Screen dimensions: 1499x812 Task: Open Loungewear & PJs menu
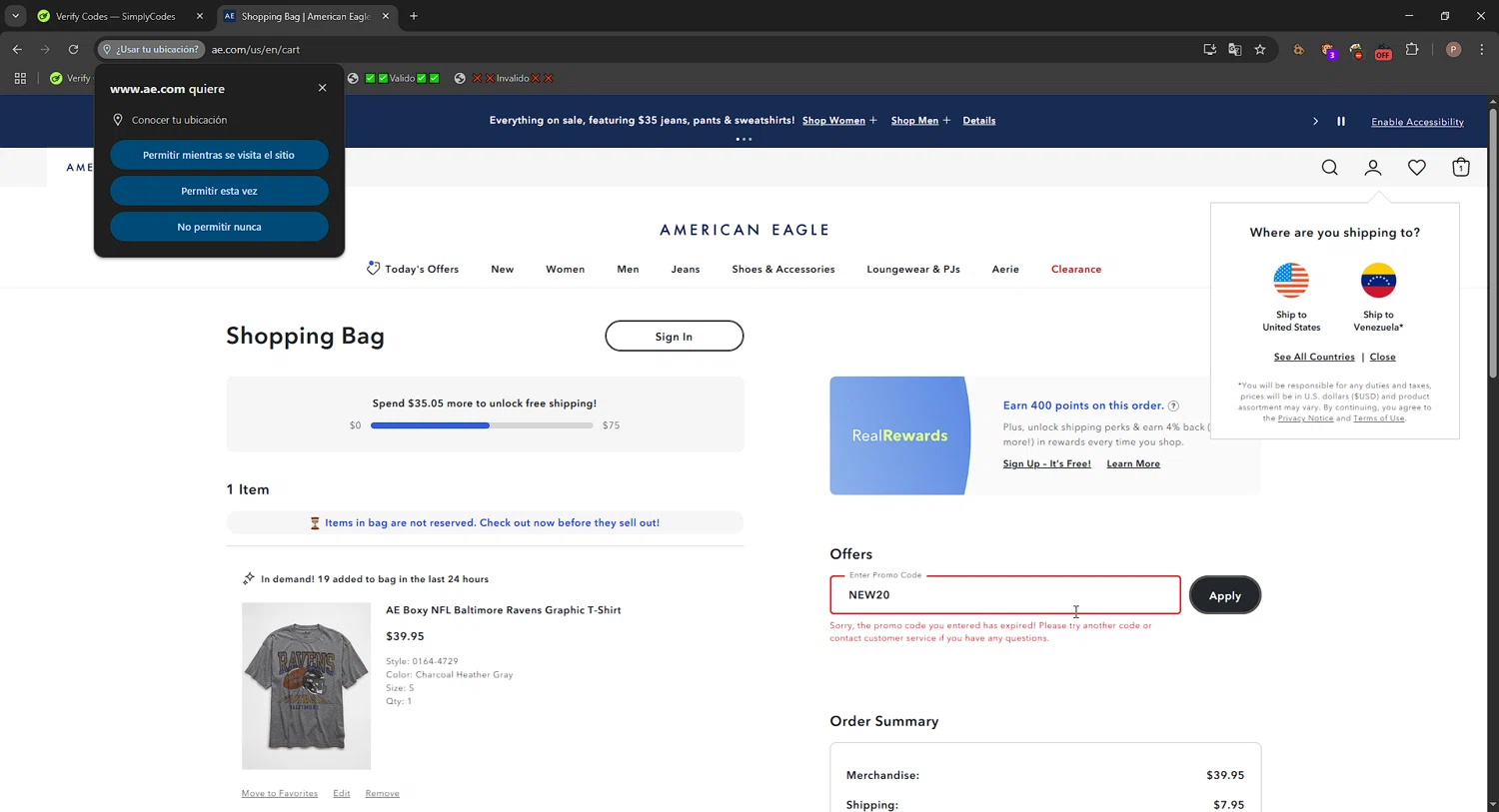click(x=913, y=269)
